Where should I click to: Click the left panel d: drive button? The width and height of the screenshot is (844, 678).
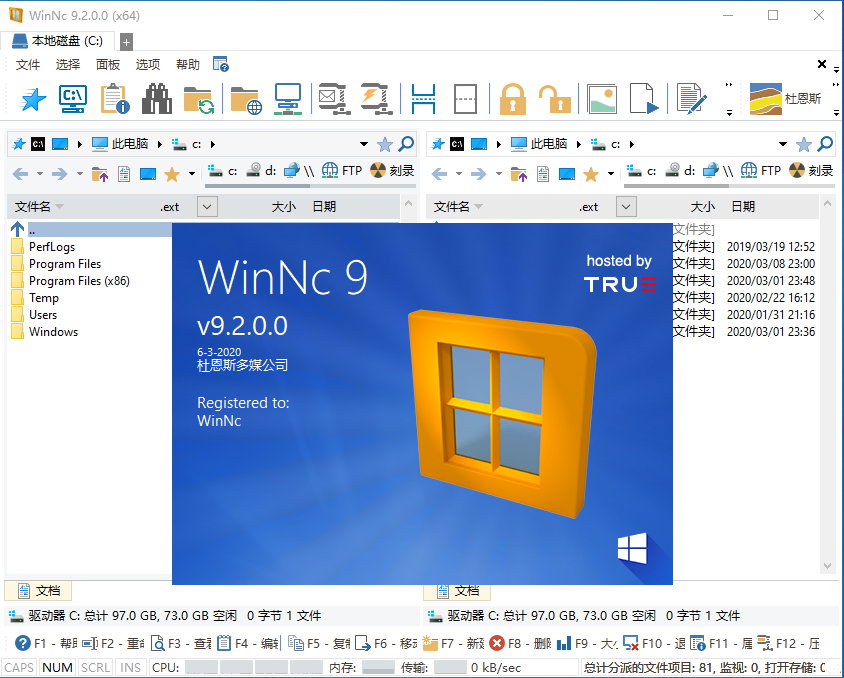point(261,171)
